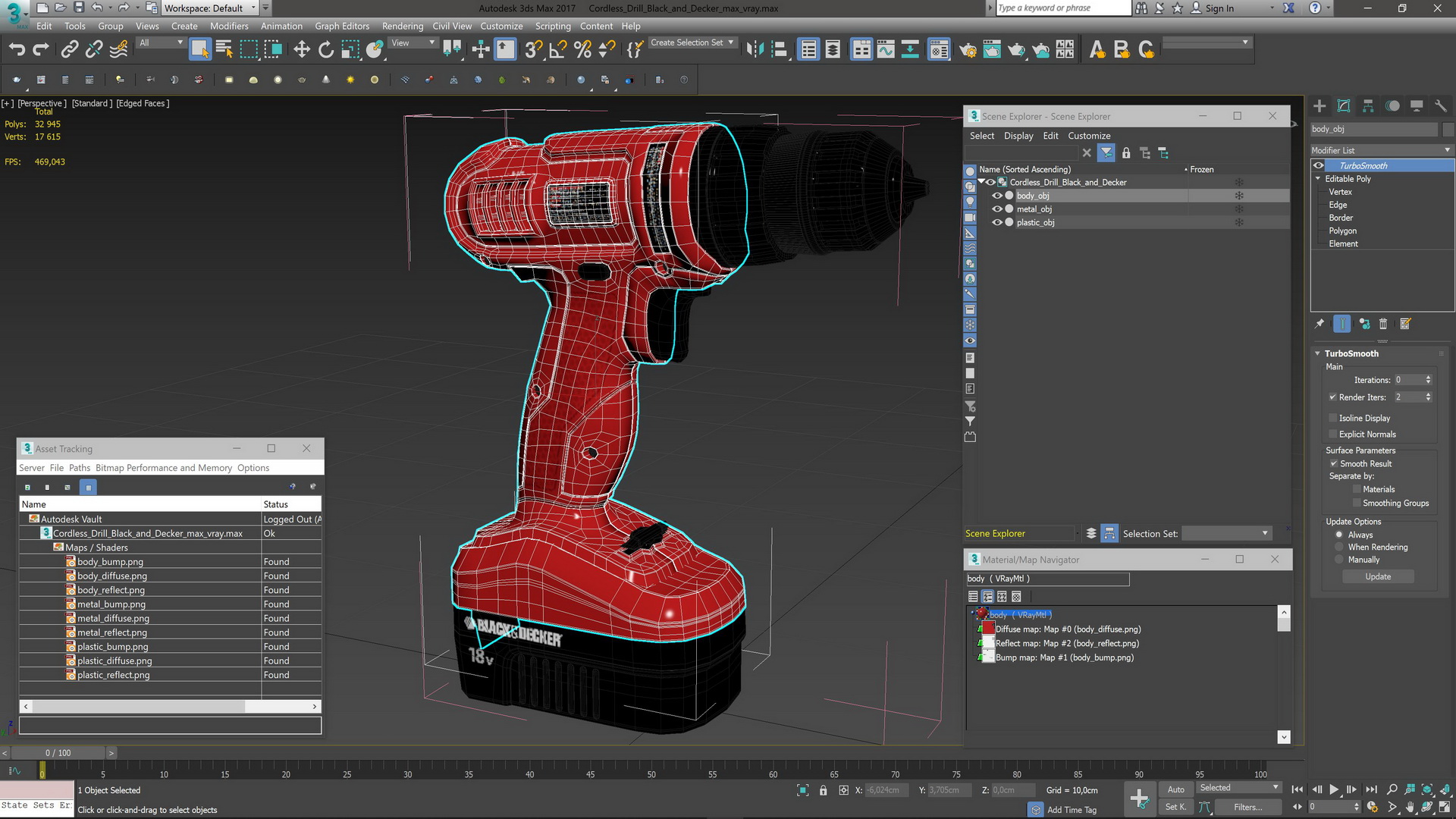Open the Modifiers menu
The height and width of the screenshot is (819, 1456).
point(229,26)
